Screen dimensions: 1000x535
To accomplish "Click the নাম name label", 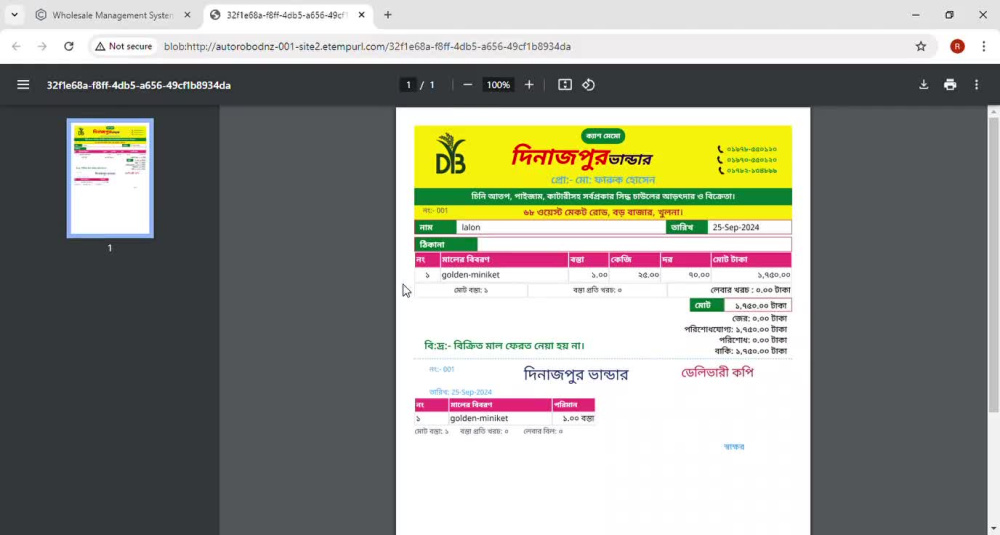I will [435, 227].
